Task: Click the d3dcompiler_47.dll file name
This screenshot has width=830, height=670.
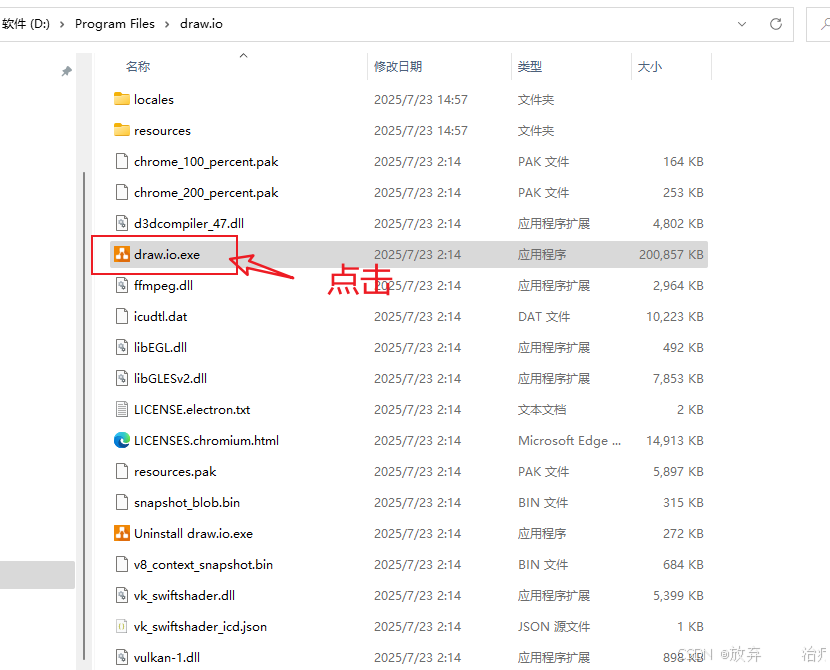Action: tap(189, 223)
